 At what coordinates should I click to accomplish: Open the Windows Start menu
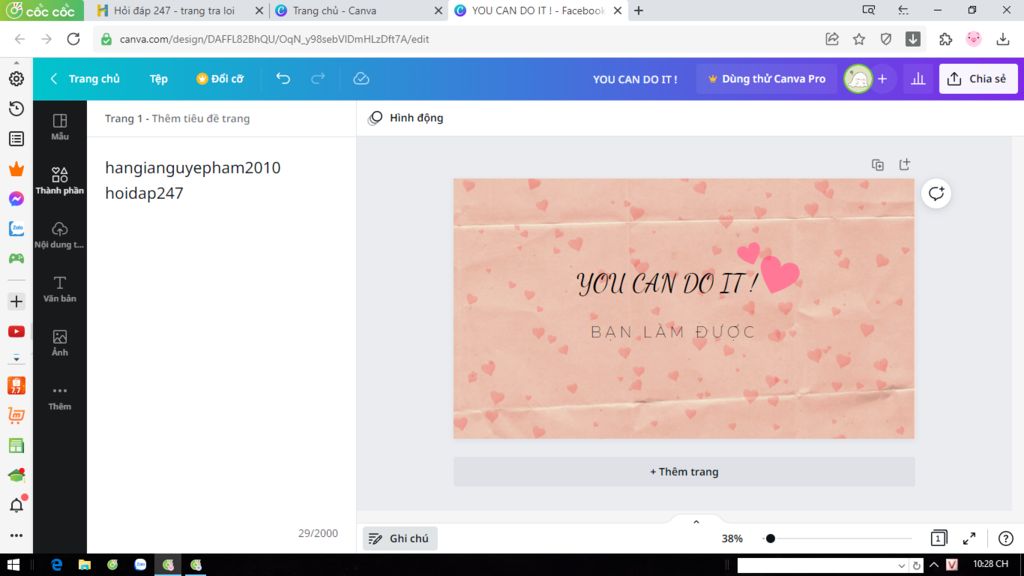click(x=13, y=565)
